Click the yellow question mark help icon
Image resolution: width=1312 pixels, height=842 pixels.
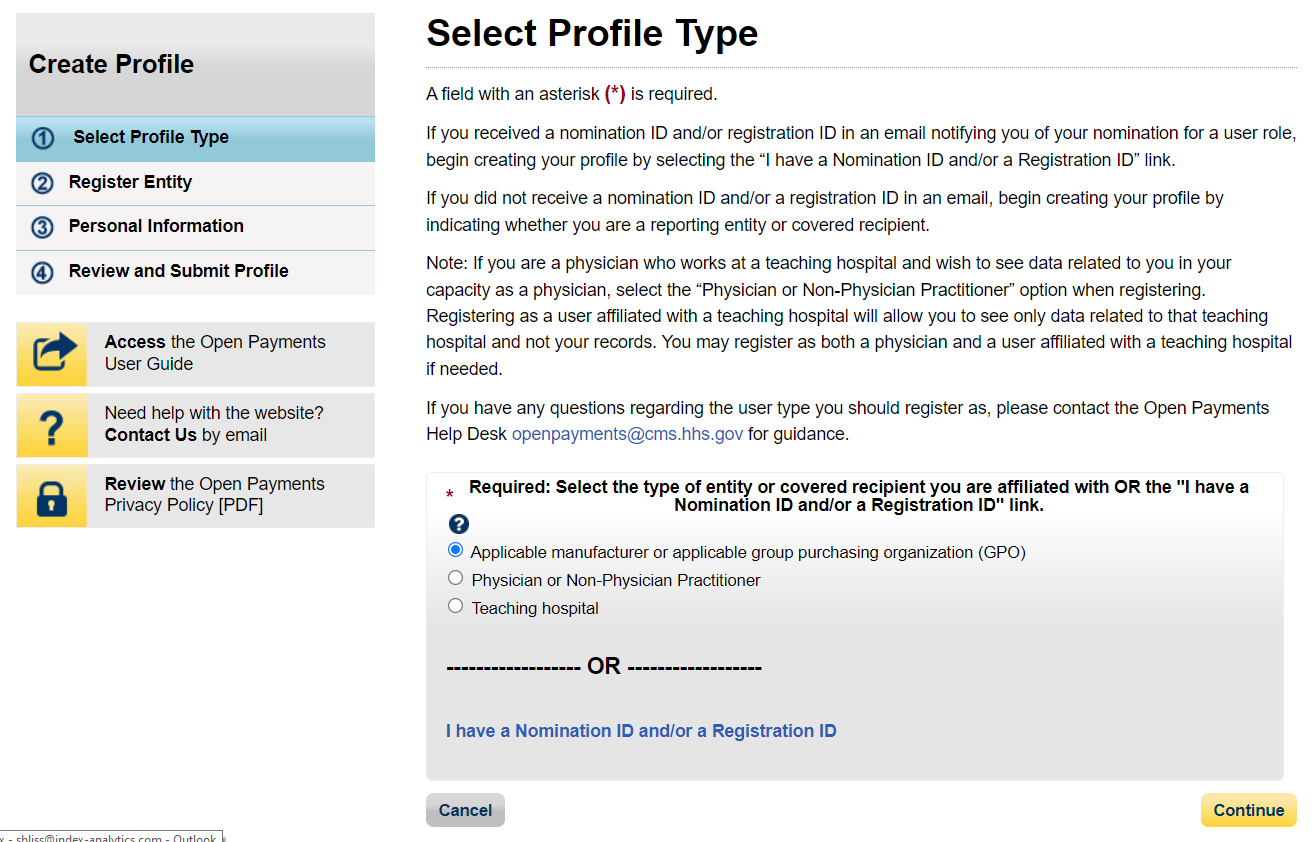[52, 425]
